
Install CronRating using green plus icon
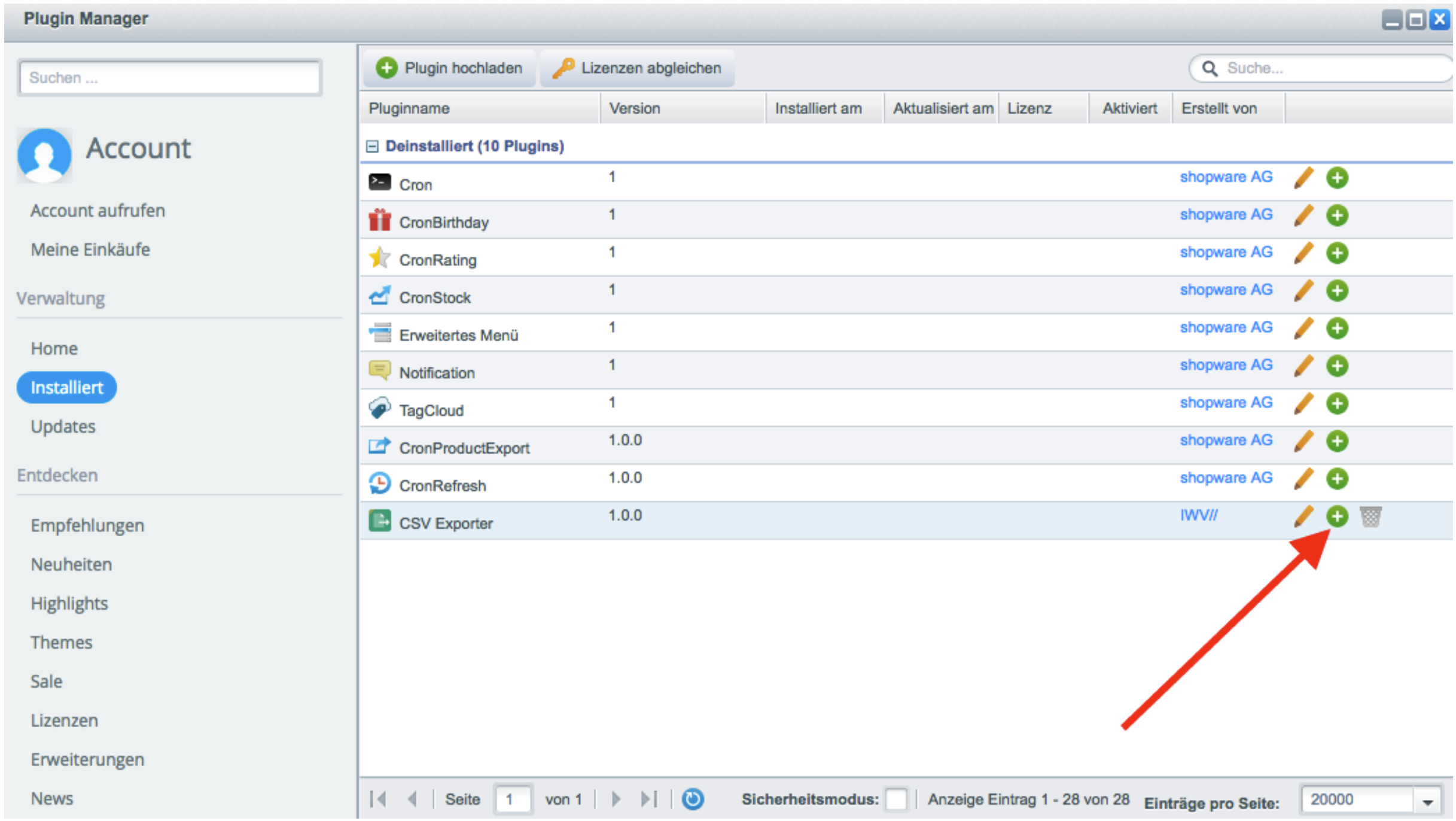[1337, 253]
